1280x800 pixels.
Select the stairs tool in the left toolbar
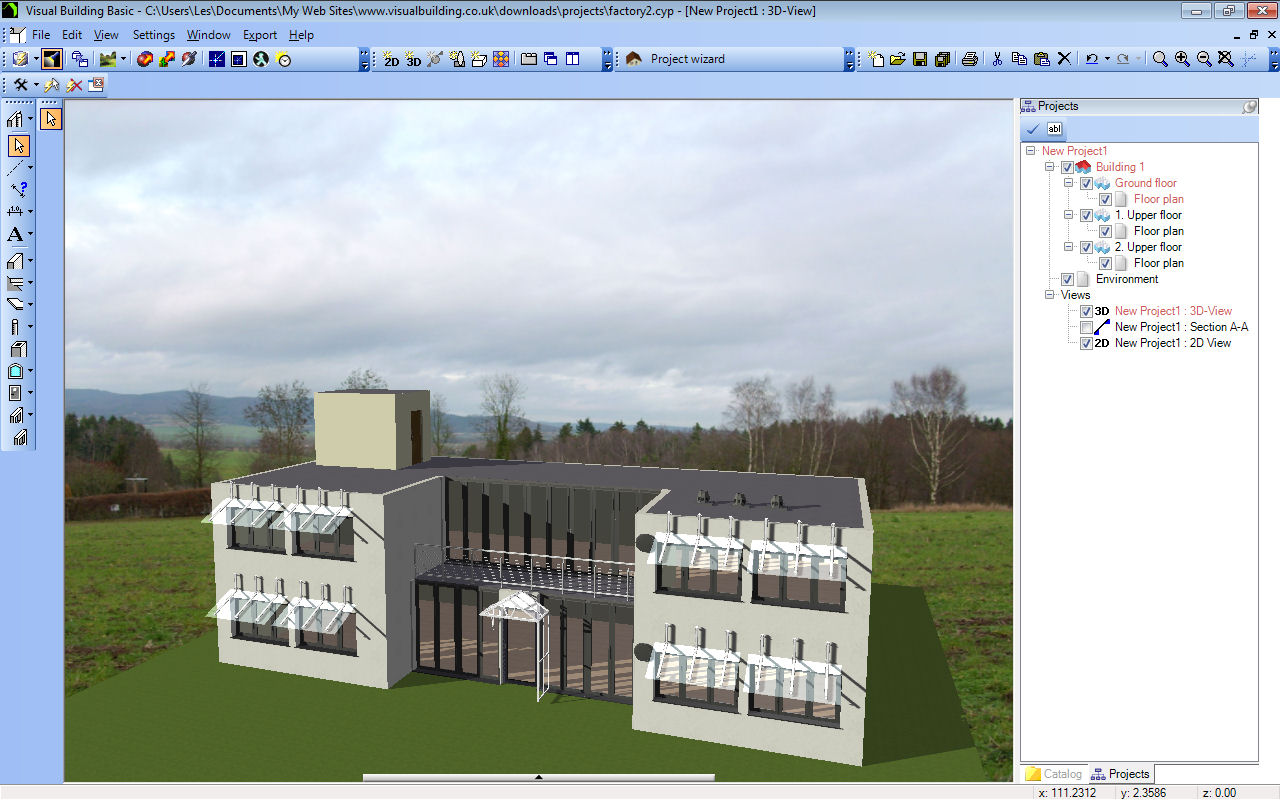tap(15, 415)
